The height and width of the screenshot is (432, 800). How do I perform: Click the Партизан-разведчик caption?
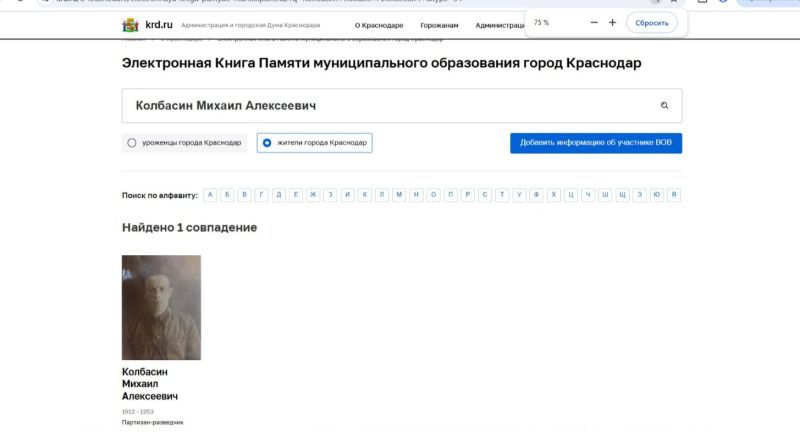(x=153, y=422)
